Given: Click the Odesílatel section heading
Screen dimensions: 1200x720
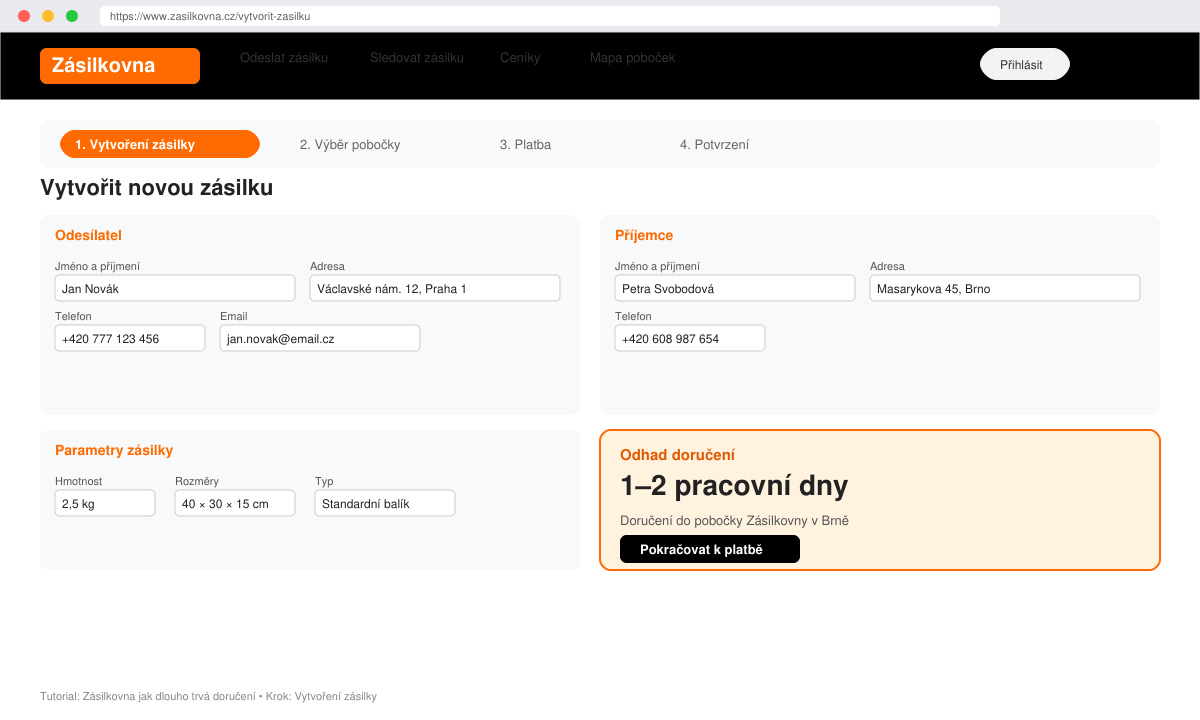Looking at the screenshot, I should (x=88, y=235).
